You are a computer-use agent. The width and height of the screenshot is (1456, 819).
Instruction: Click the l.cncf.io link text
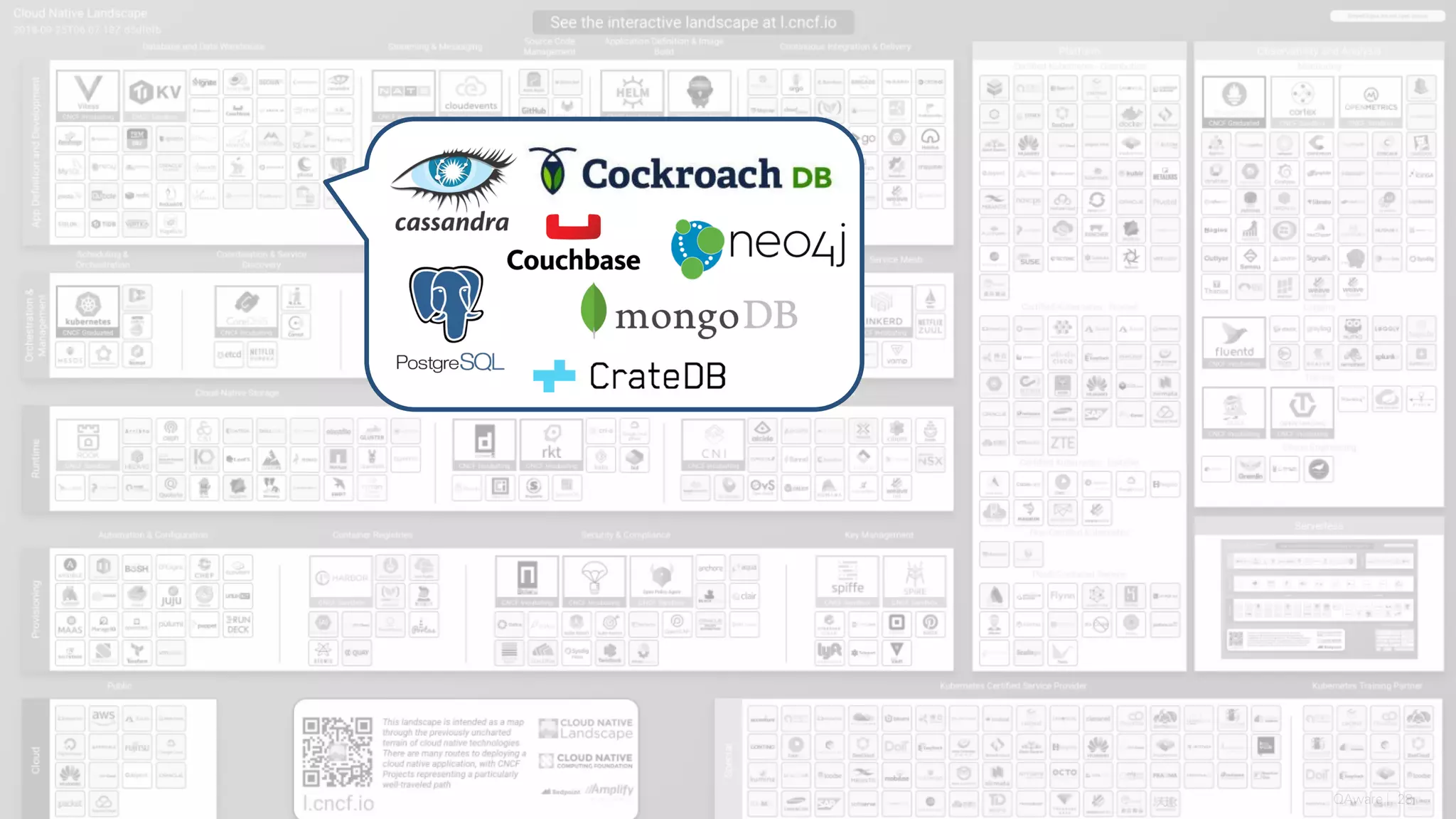coord(338,803)
